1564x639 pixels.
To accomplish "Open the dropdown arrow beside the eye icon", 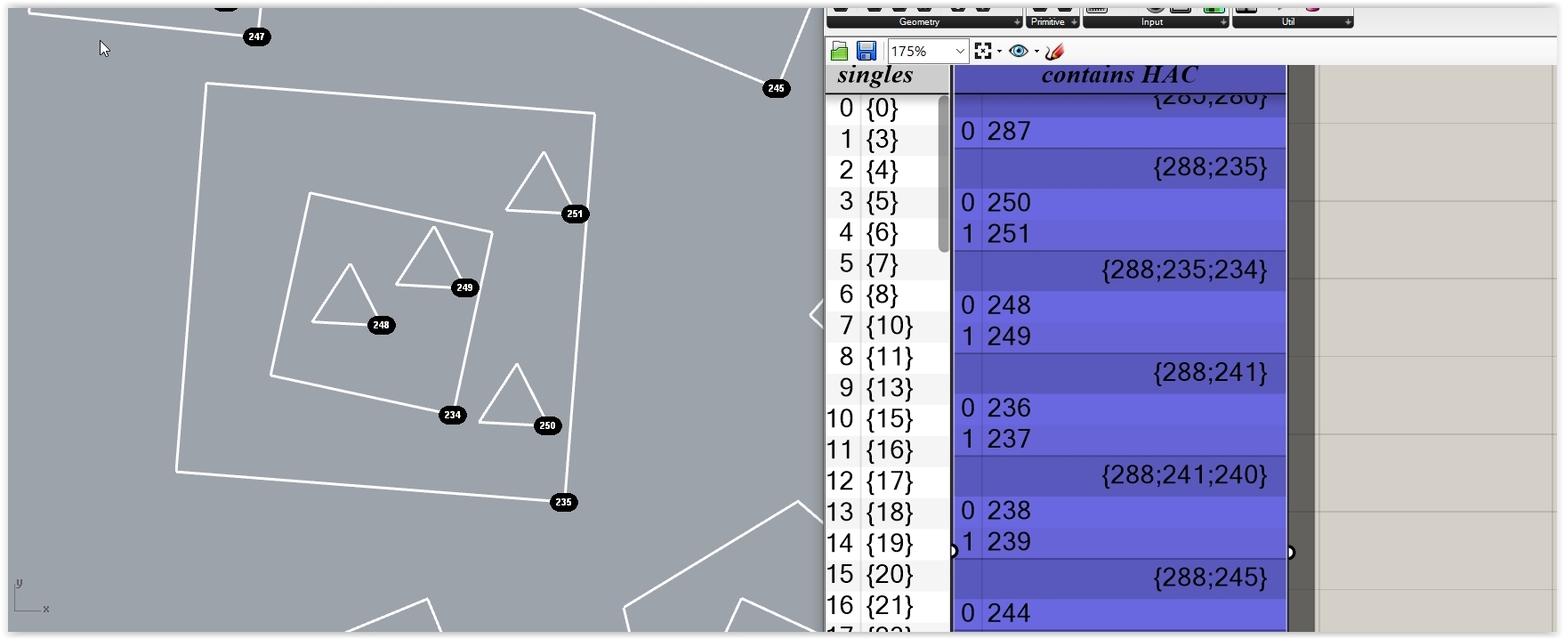I will [x=1037, y=50].
